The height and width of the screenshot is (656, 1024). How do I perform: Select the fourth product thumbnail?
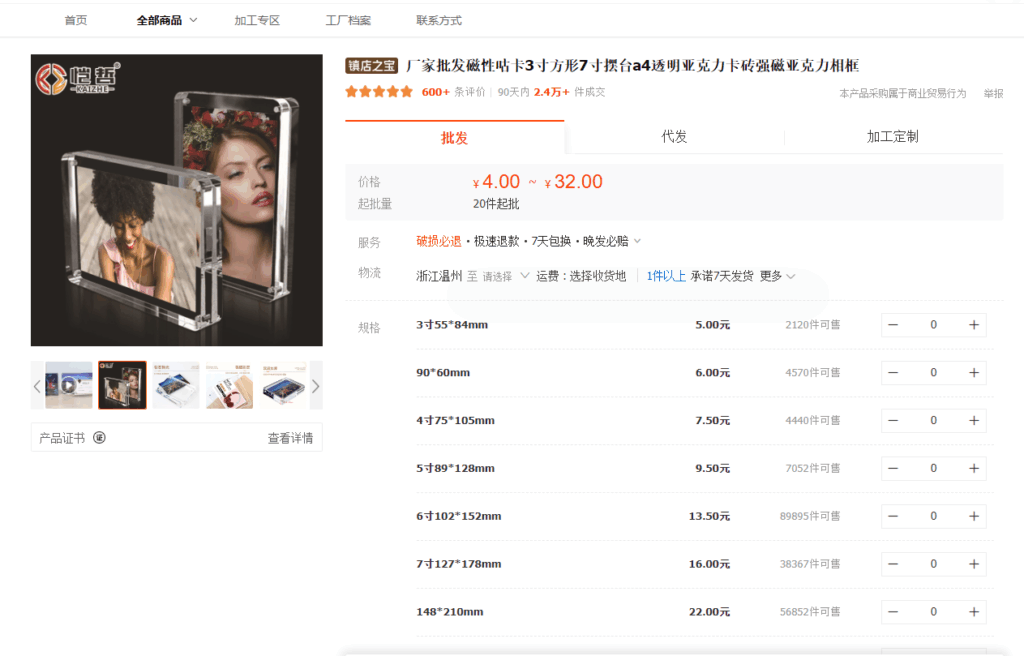[229, 385]
